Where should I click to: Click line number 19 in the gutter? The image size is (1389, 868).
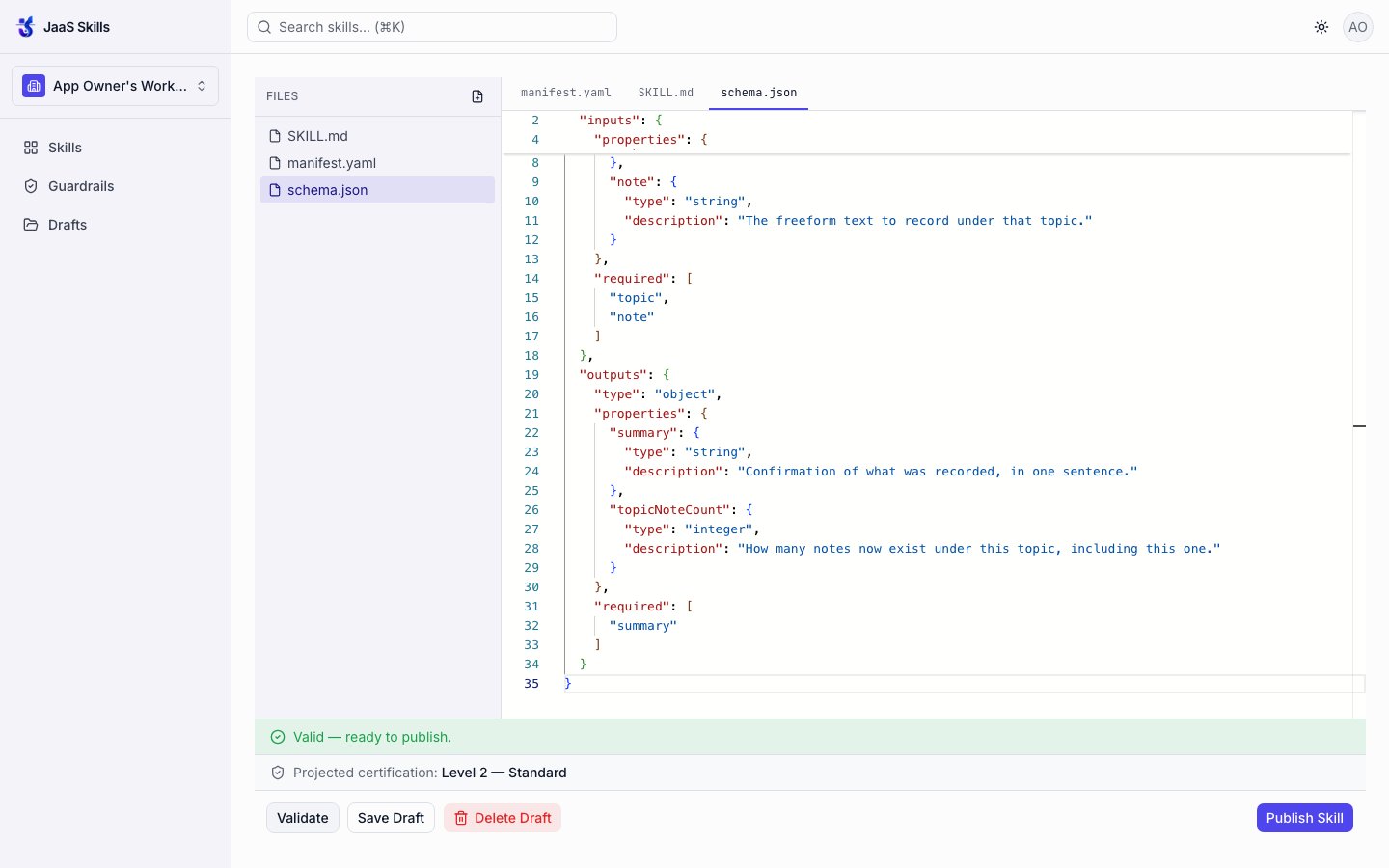(531, 375)
